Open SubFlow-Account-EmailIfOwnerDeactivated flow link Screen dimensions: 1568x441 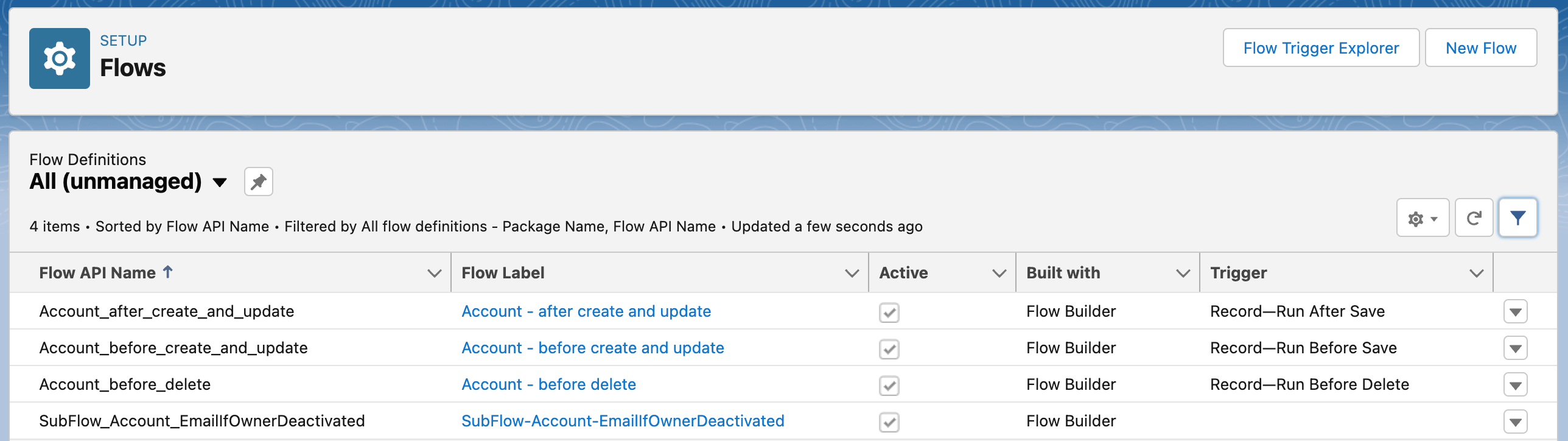[623, 421]
